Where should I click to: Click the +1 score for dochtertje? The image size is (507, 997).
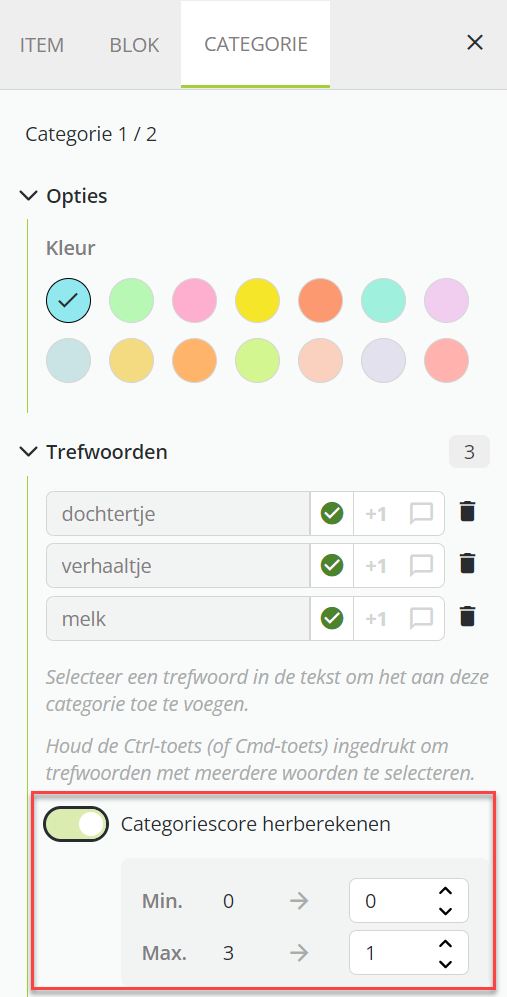point(376,514)
